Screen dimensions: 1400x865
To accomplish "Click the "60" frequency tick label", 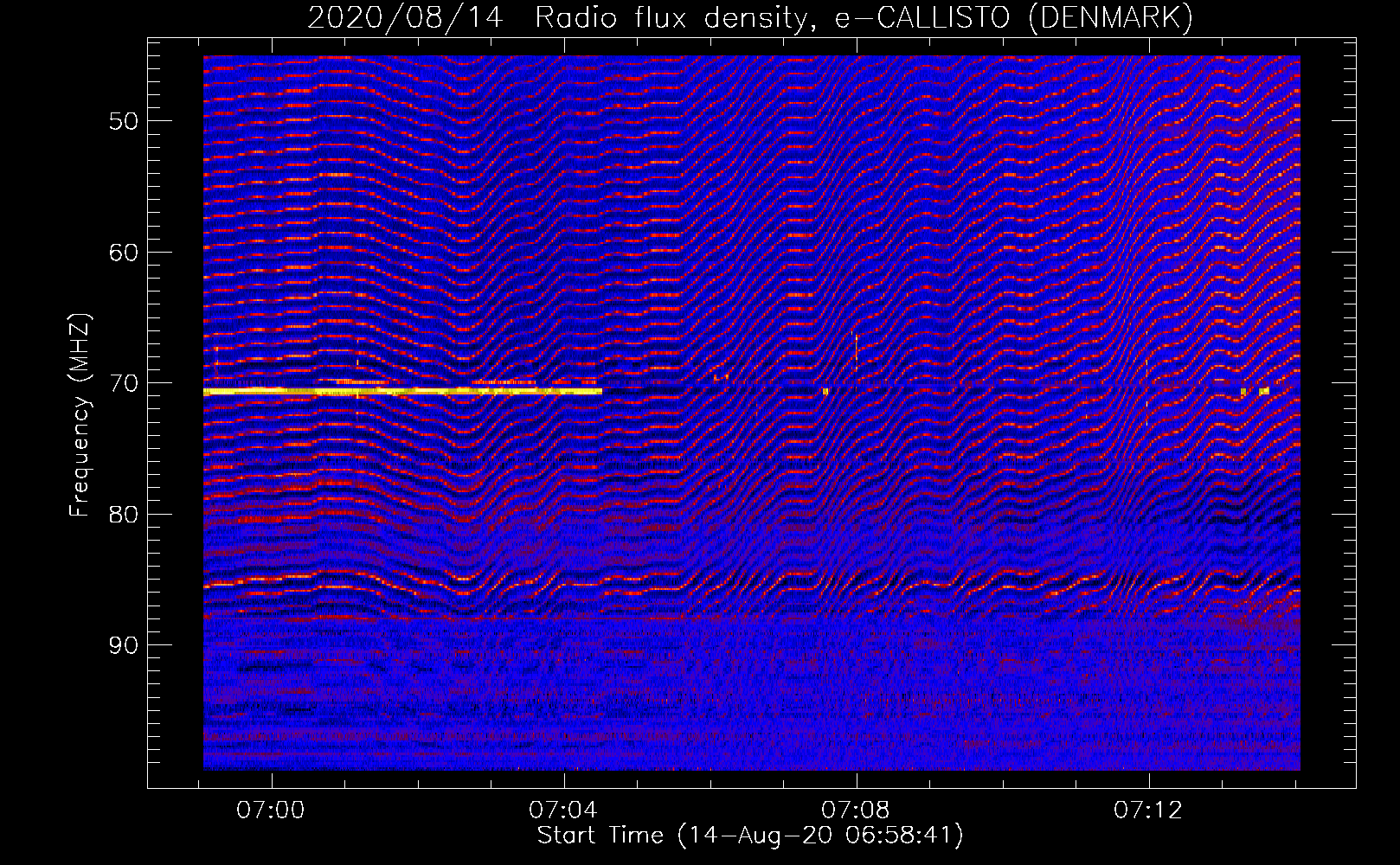I will point(124,253).
